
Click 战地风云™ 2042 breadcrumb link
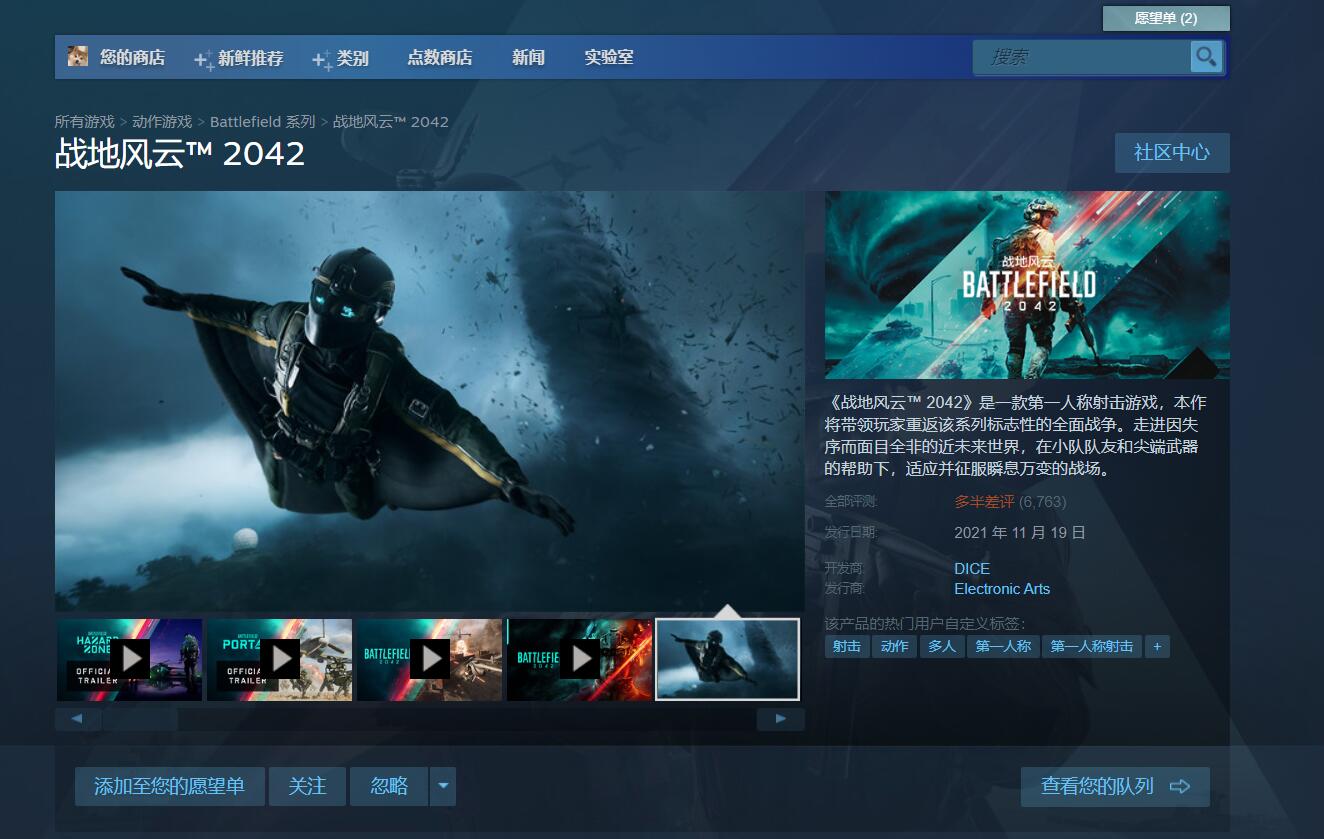tap(391, 121)
